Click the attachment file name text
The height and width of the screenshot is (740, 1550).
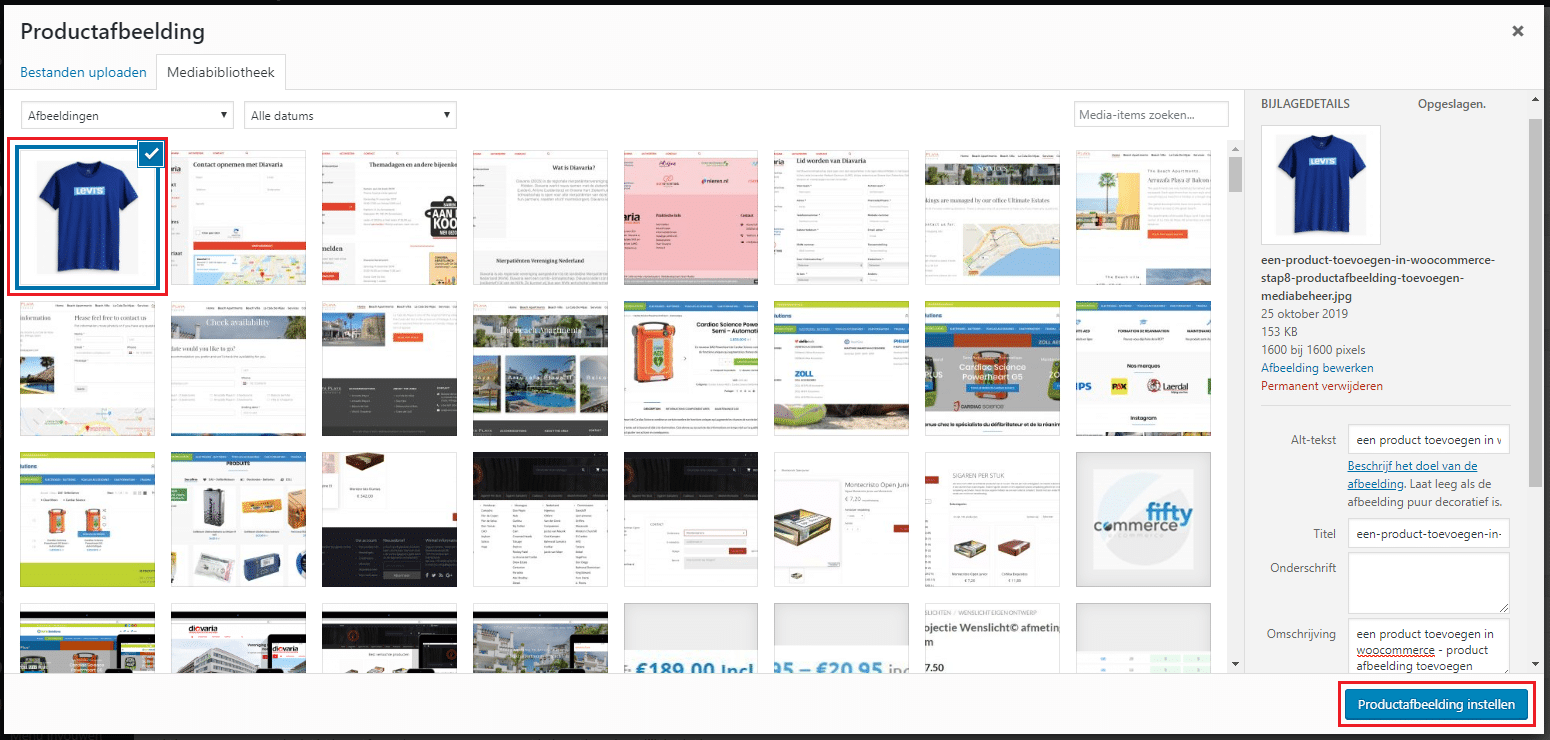(1378, 277)
